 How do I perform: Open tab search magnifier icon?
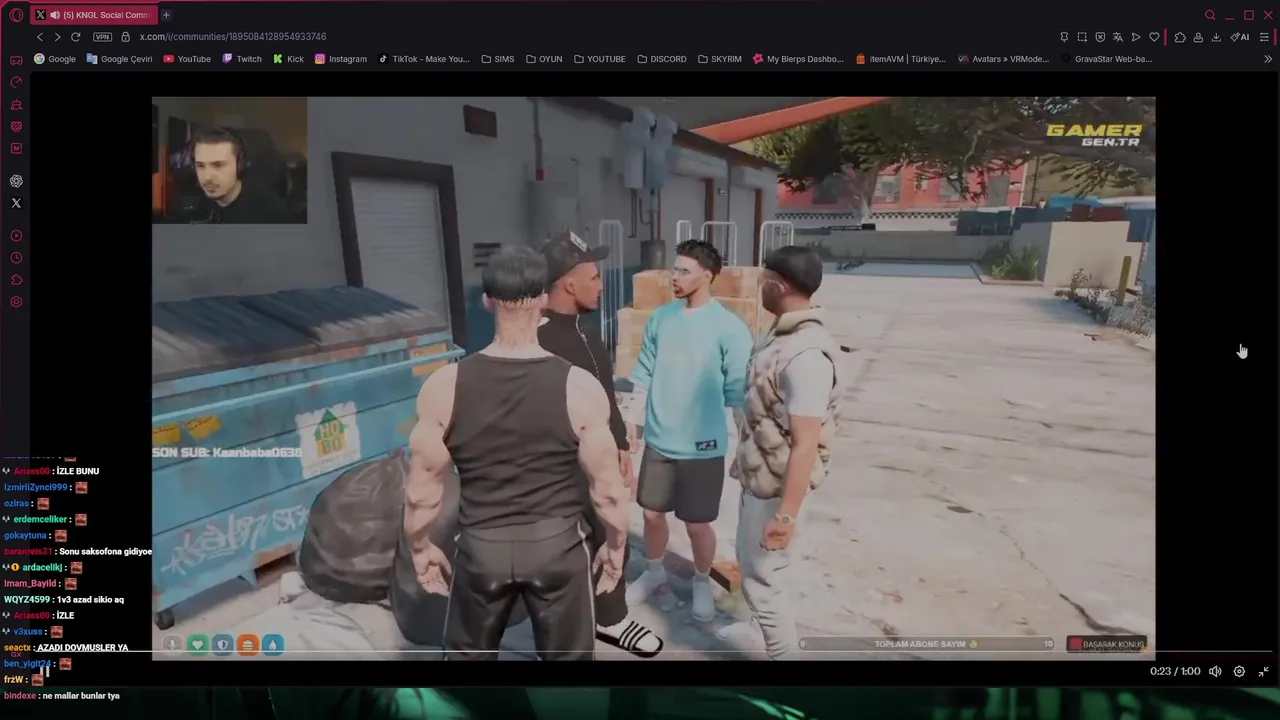click(x=1210, y=15)
